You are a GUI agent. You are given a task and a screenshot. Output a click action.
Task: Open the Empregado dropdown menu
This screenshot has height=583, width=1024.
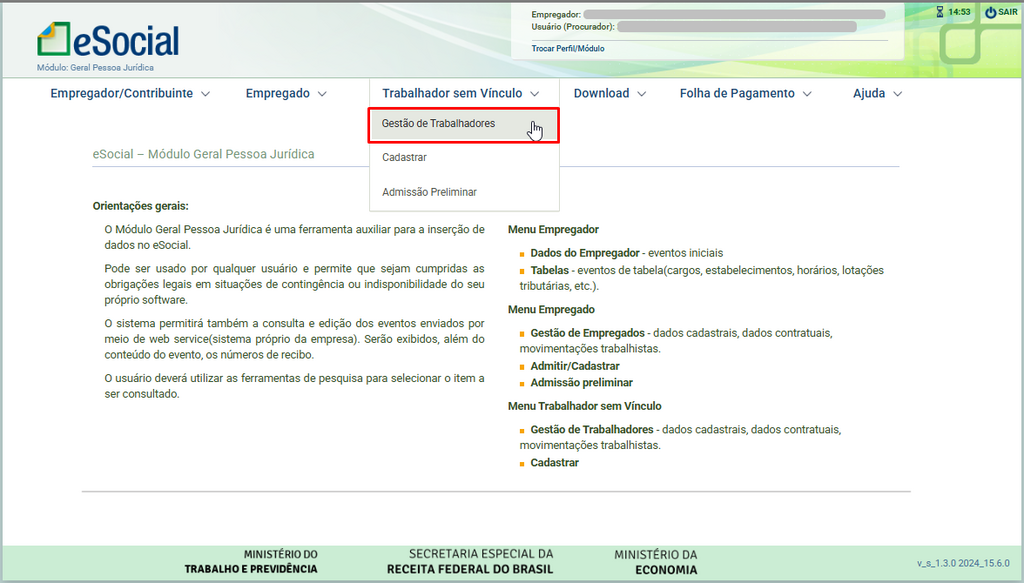point(286,93)
